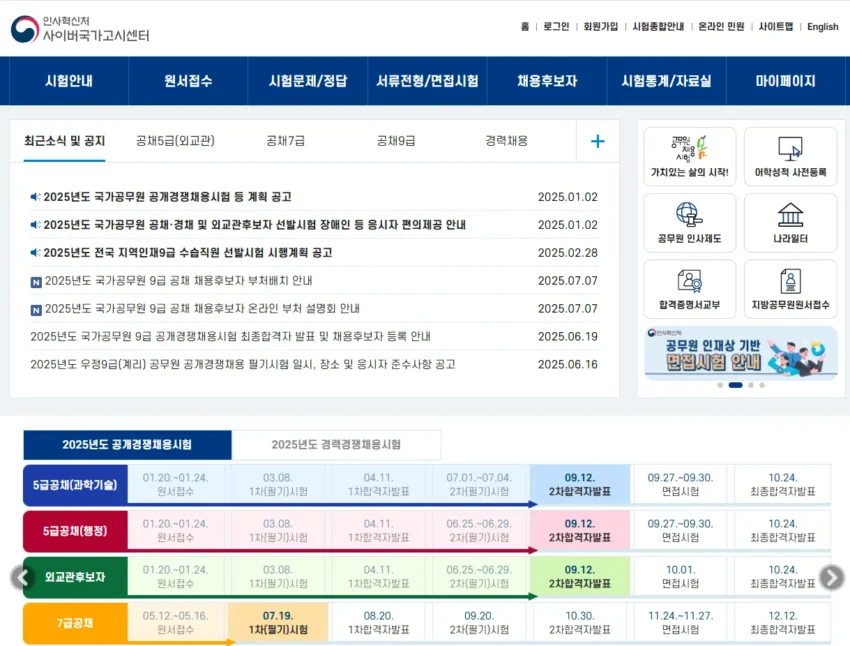Open notice 2025년도 국가공무원 공개경쟁채용시험 등 계획 공고

coord(168,197)
